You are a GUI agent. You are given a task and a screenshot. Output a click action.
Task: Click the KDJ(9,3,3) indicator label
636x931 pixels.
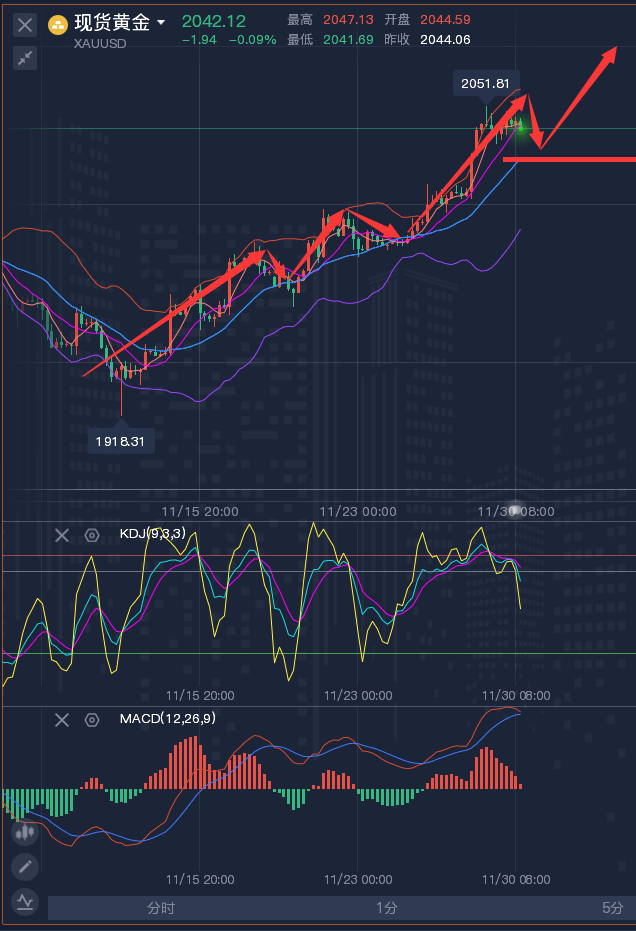tap(152, 534)
